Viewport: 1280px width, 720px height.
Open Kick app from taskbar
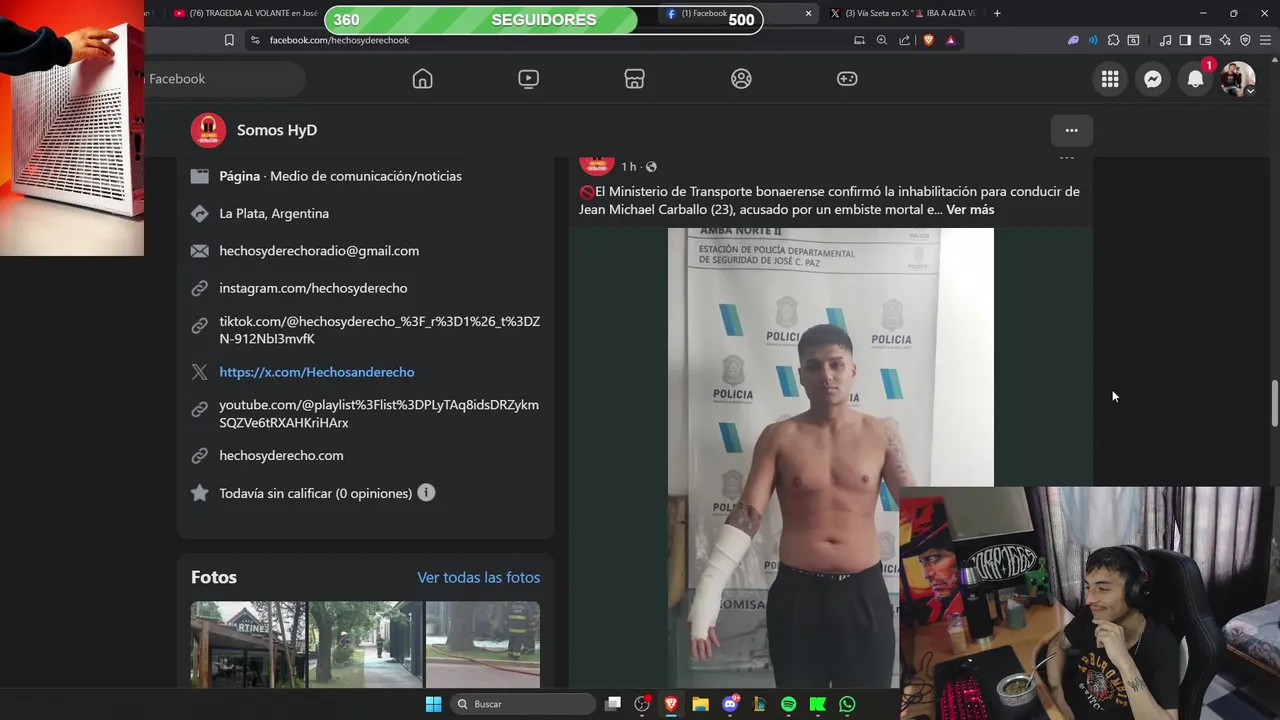click(818, 704)
